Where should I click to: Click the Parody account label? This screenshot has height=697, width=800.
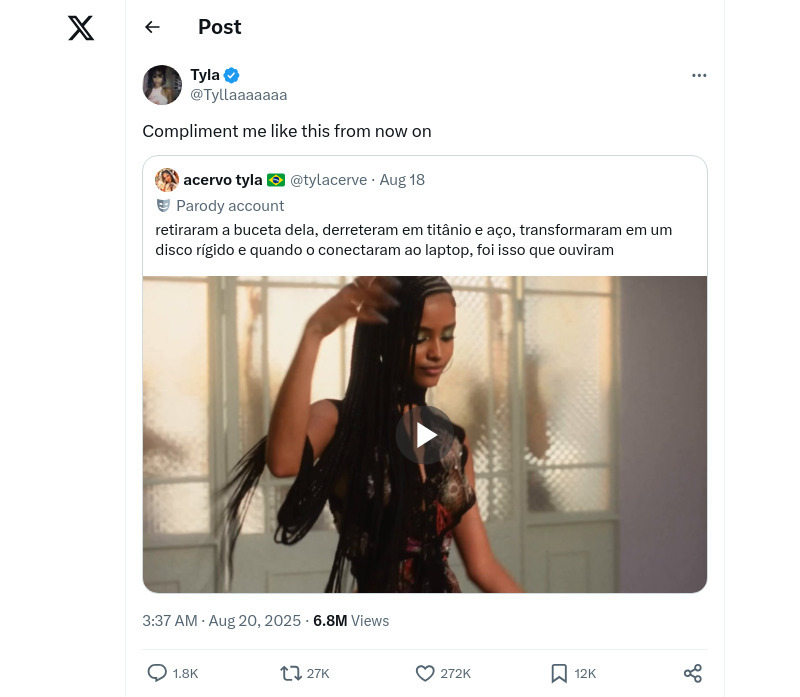(x=230, y=206)
